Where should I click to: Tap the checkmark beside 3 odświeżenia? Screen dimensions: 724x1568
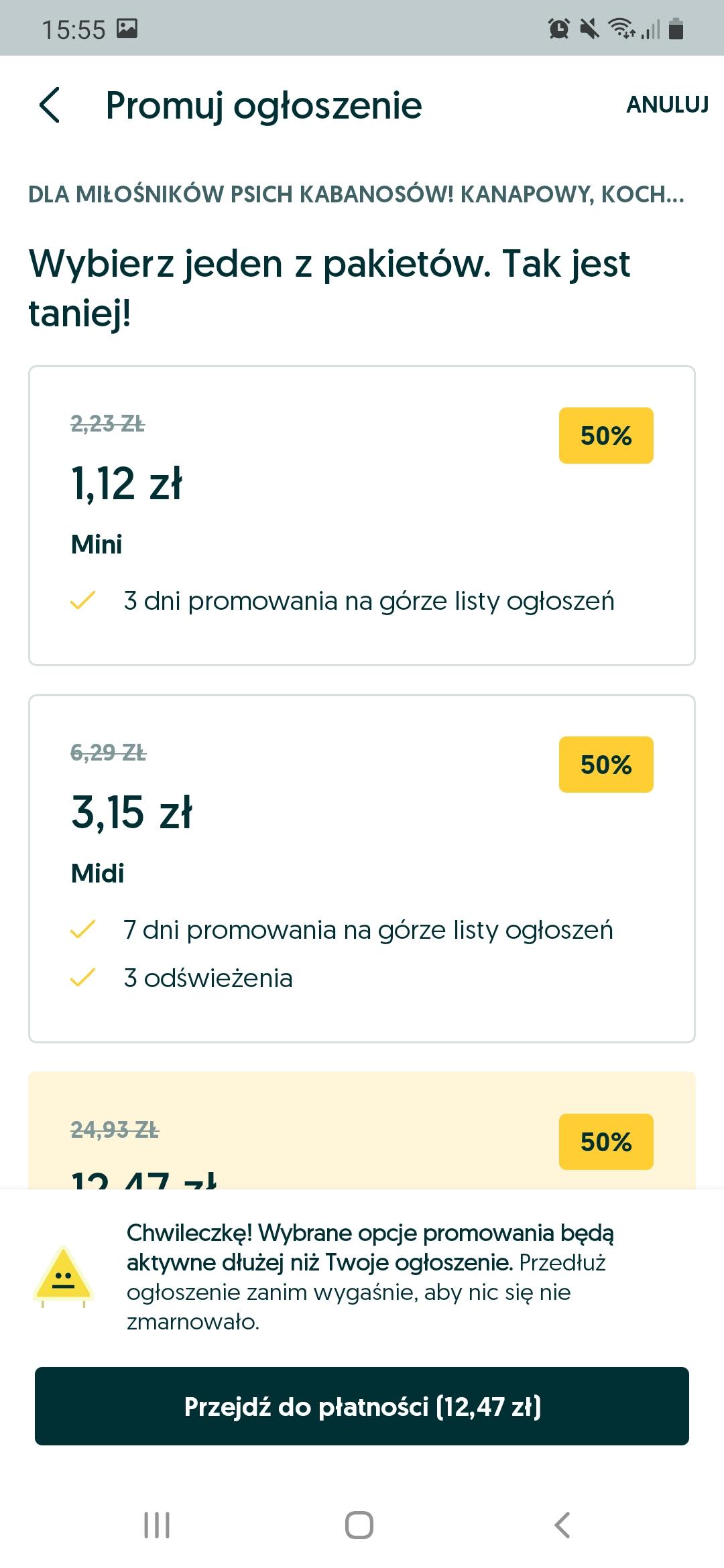[83, 978]
